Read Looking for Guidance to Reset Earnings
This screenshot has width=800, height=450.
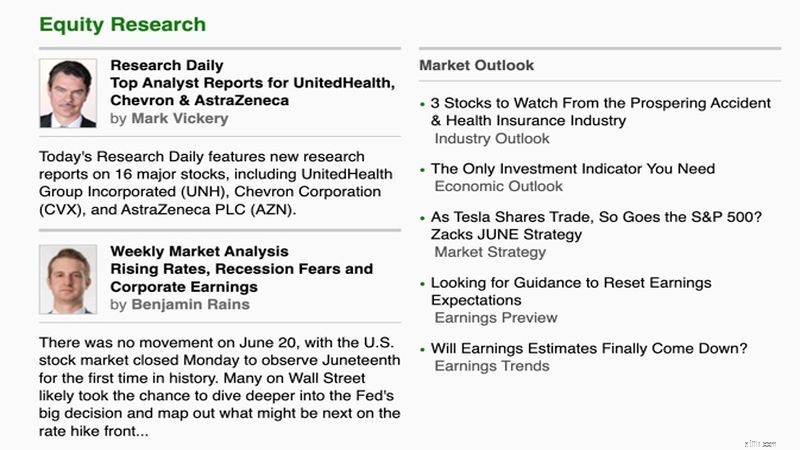[571, 291]
